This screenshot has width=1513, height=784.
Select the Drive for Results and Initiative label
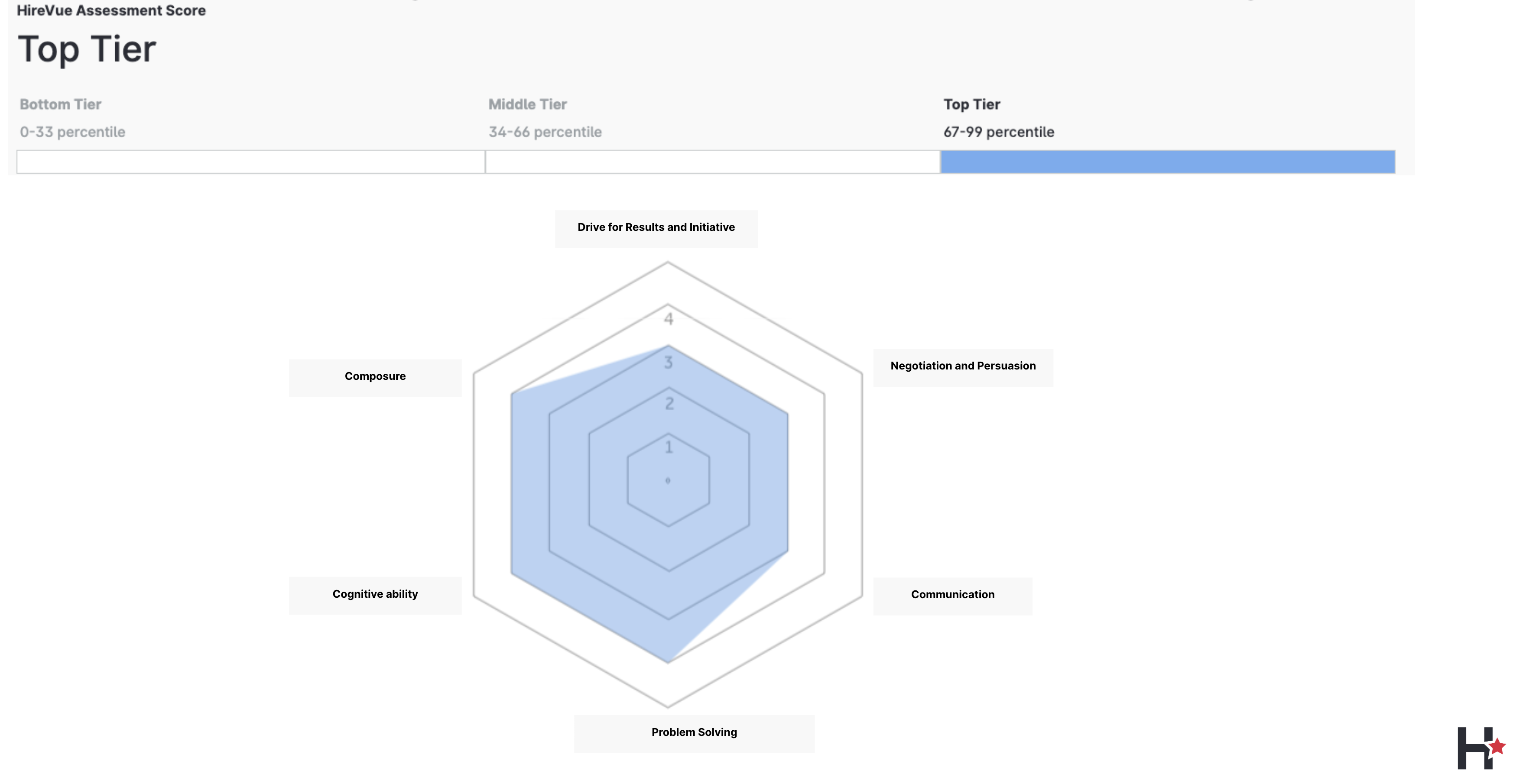click(x=656, y=227)
